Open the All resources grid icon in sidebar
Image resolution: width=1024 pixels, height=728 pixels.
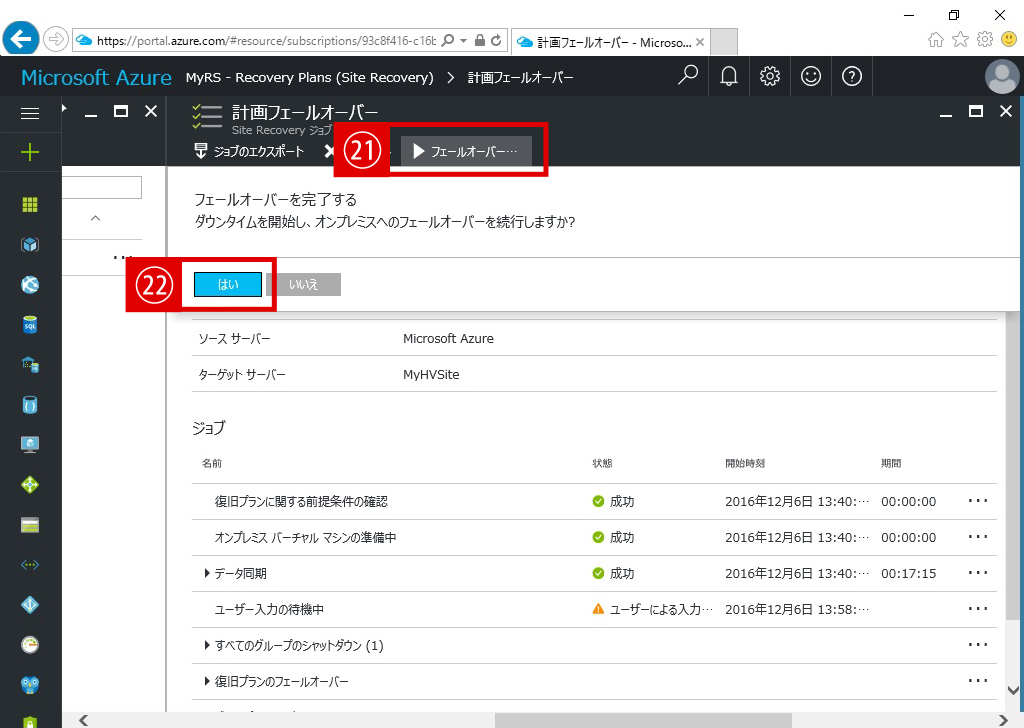point(30,205)
